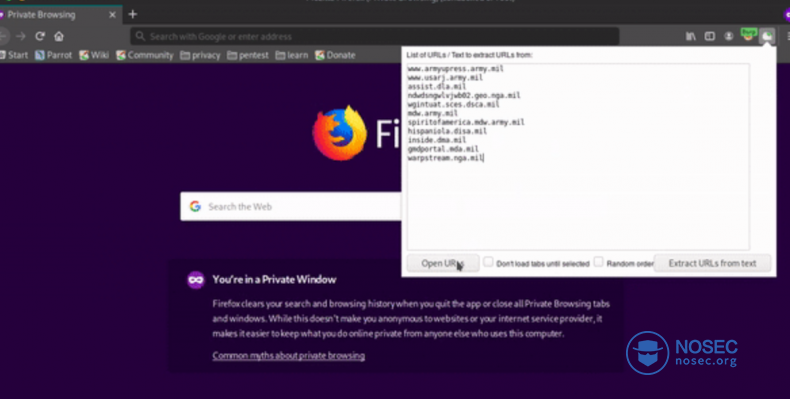Click the assist.dla.mil line

(437, 87)
